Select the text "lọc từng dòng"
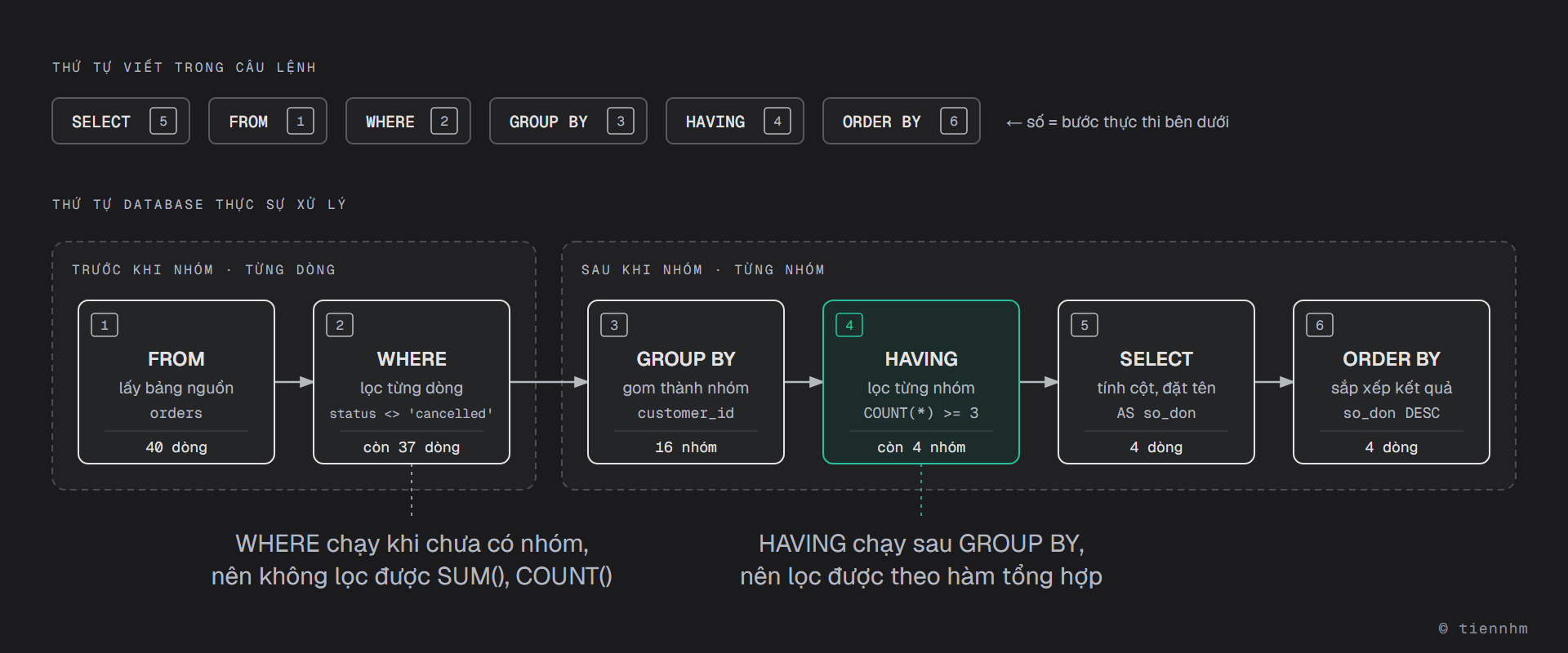This screenshot has width=1568, height=653. click(x=412, y=388)
